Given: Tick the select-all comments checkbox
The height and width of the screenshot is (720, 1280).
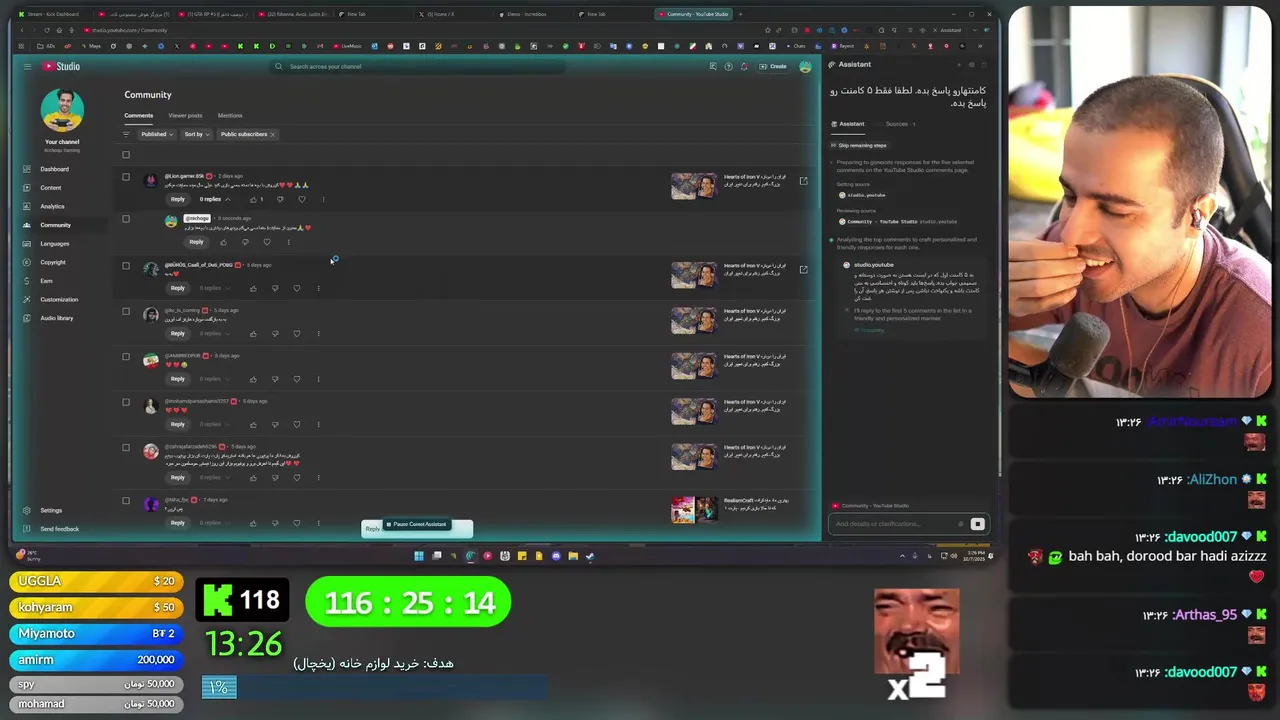Looking at the screenshot, I should pyautogui.click(x=126, y=155).
